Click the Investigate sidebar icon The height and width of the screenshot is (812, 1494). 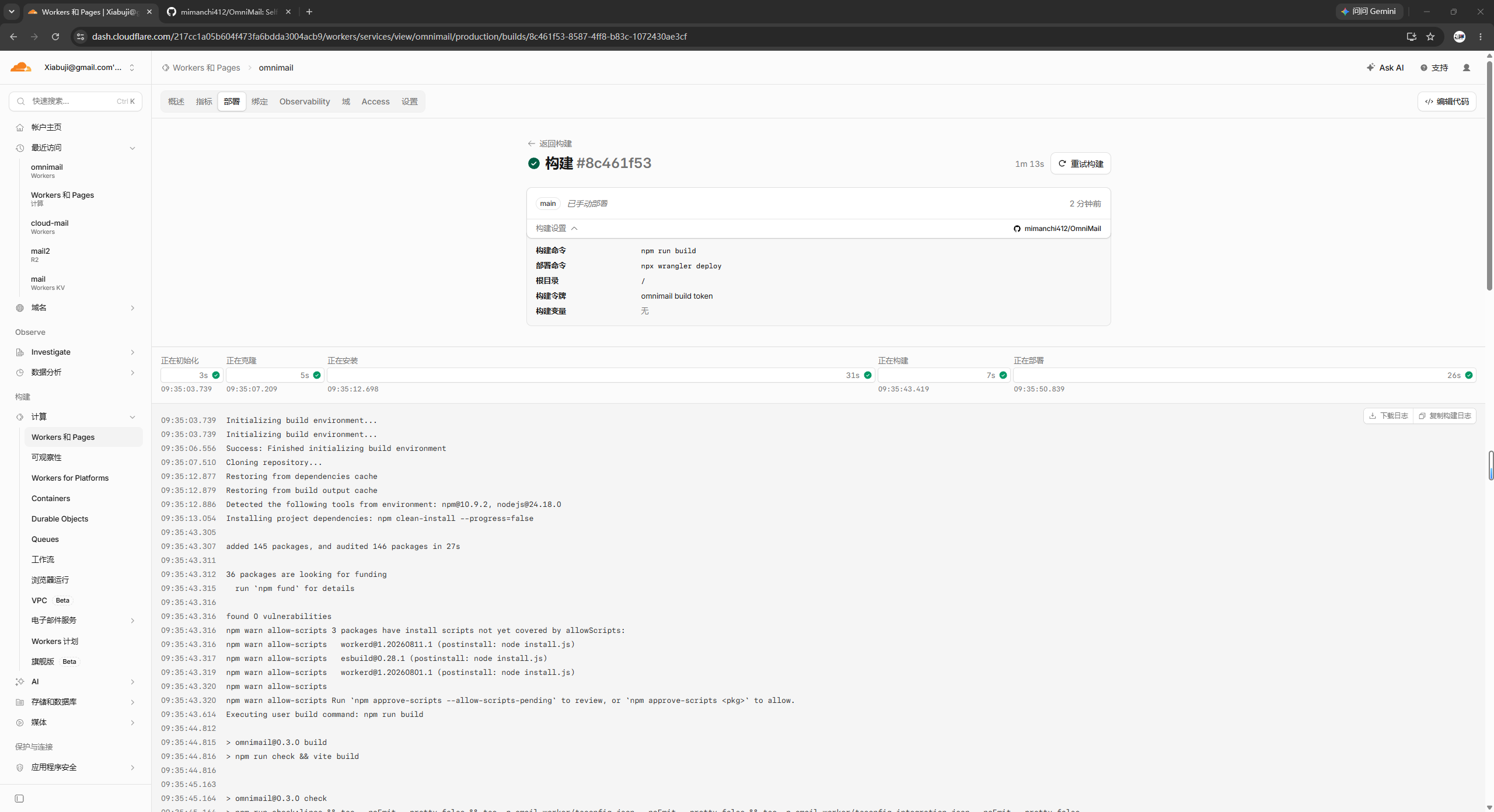[x=20, y=352]
